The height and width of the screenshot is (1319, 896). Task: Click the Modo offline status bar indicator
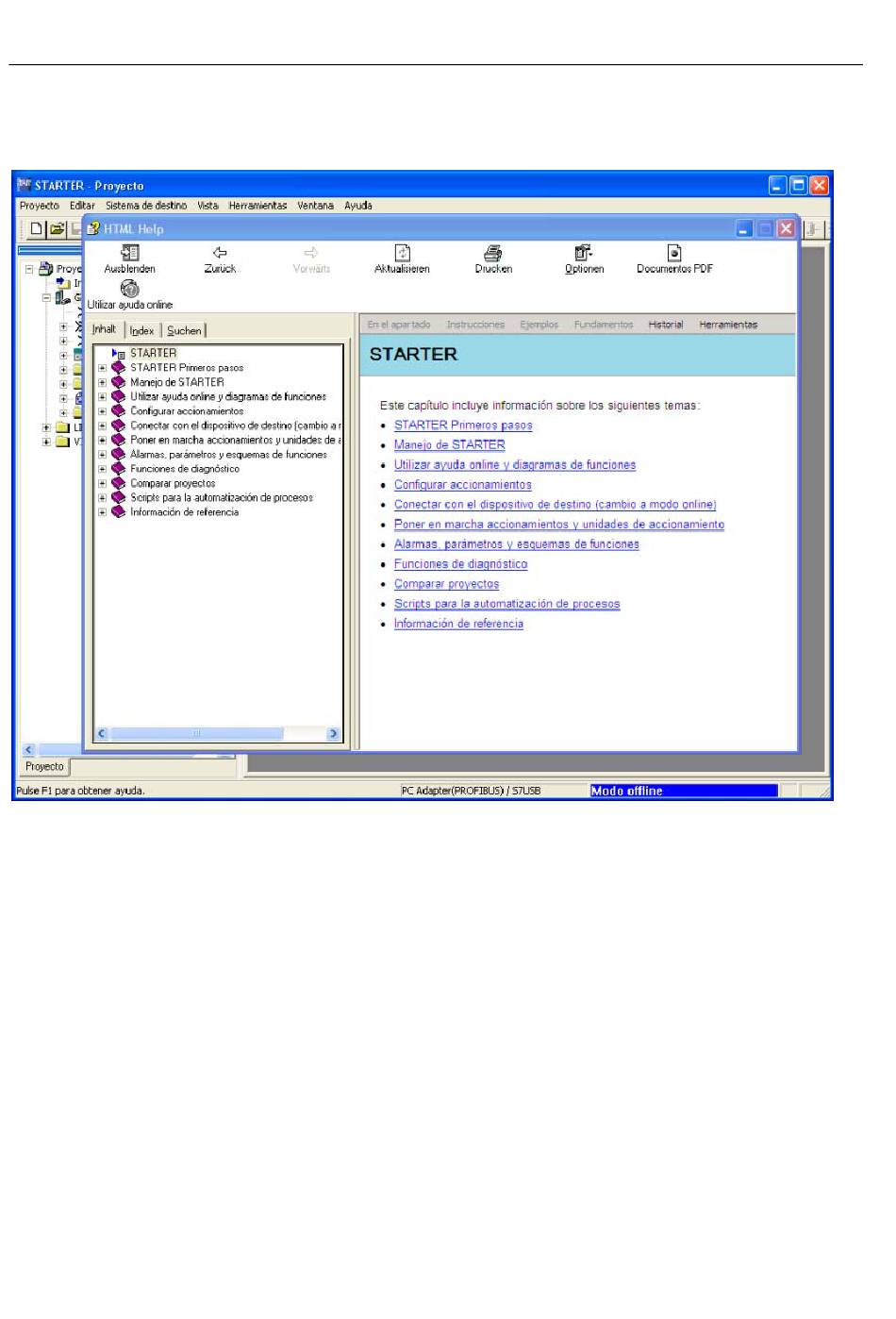pyautogui.click(x=684, y=791)
